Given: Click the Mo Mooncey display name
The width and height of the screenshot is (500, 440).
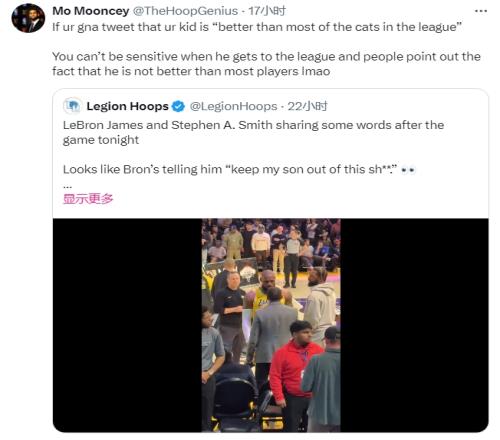Looking at the screenshot, I should [x=91, y=11].
